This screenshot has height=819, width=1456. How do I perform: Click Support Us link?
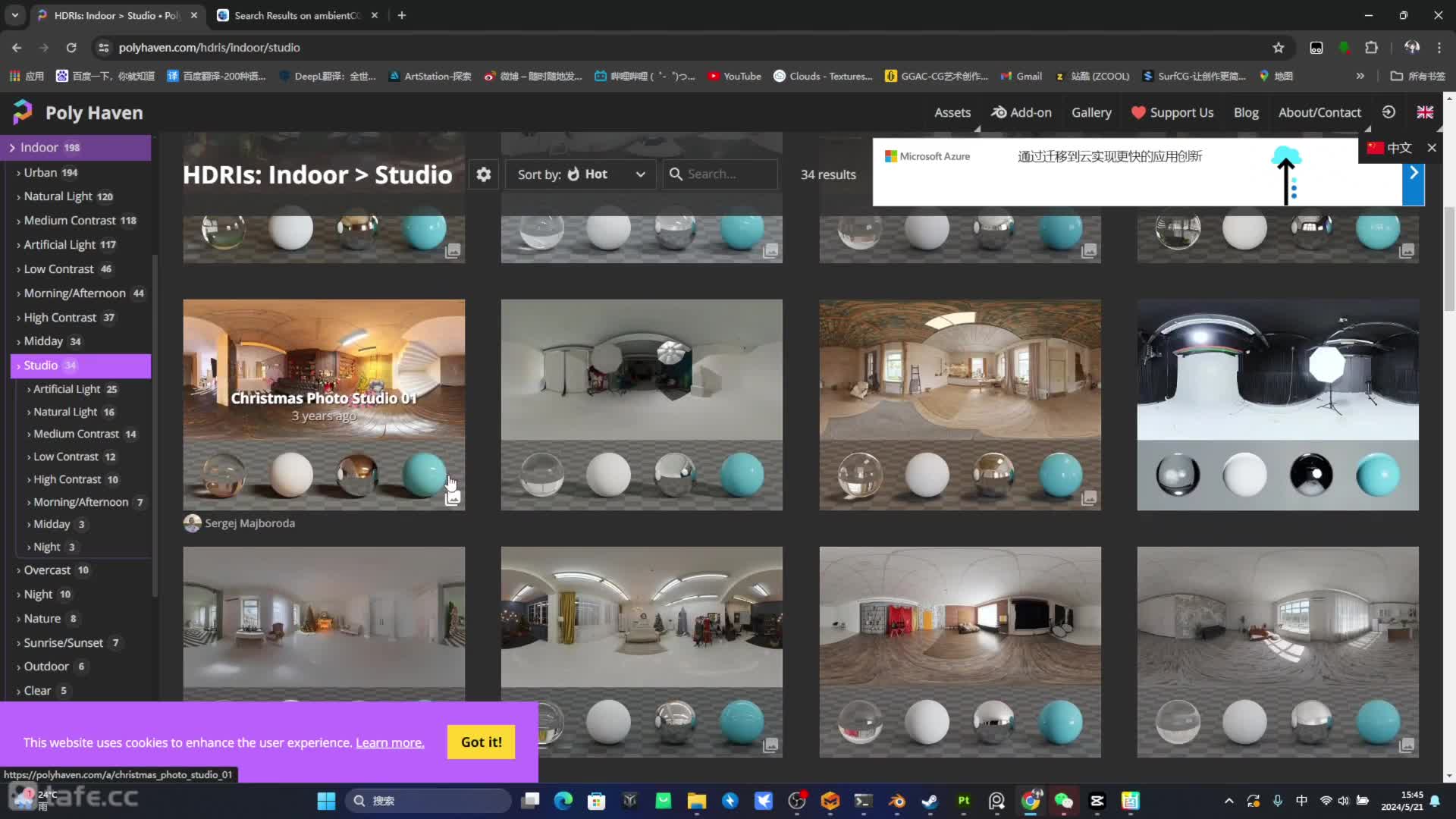(1172, 112)
